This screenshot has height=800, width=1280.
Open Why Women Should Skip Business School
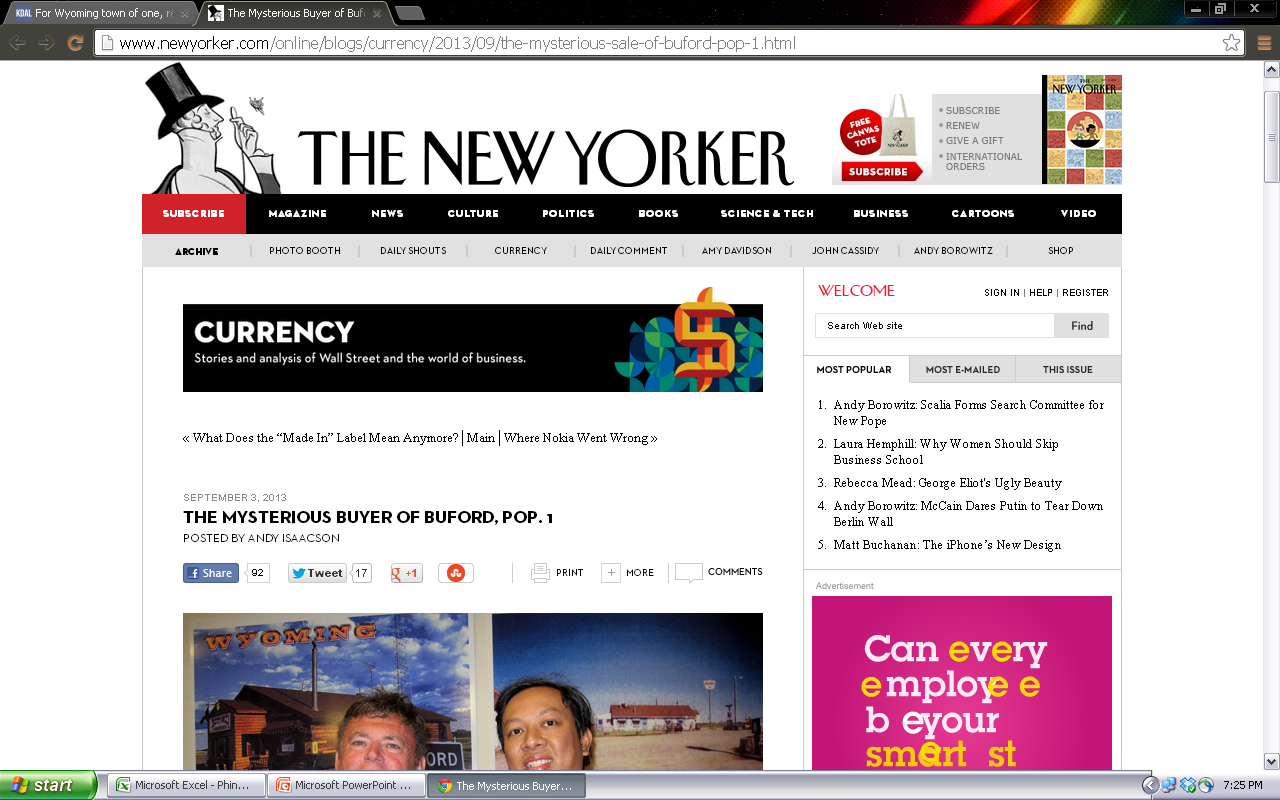[x=946, y=452]
